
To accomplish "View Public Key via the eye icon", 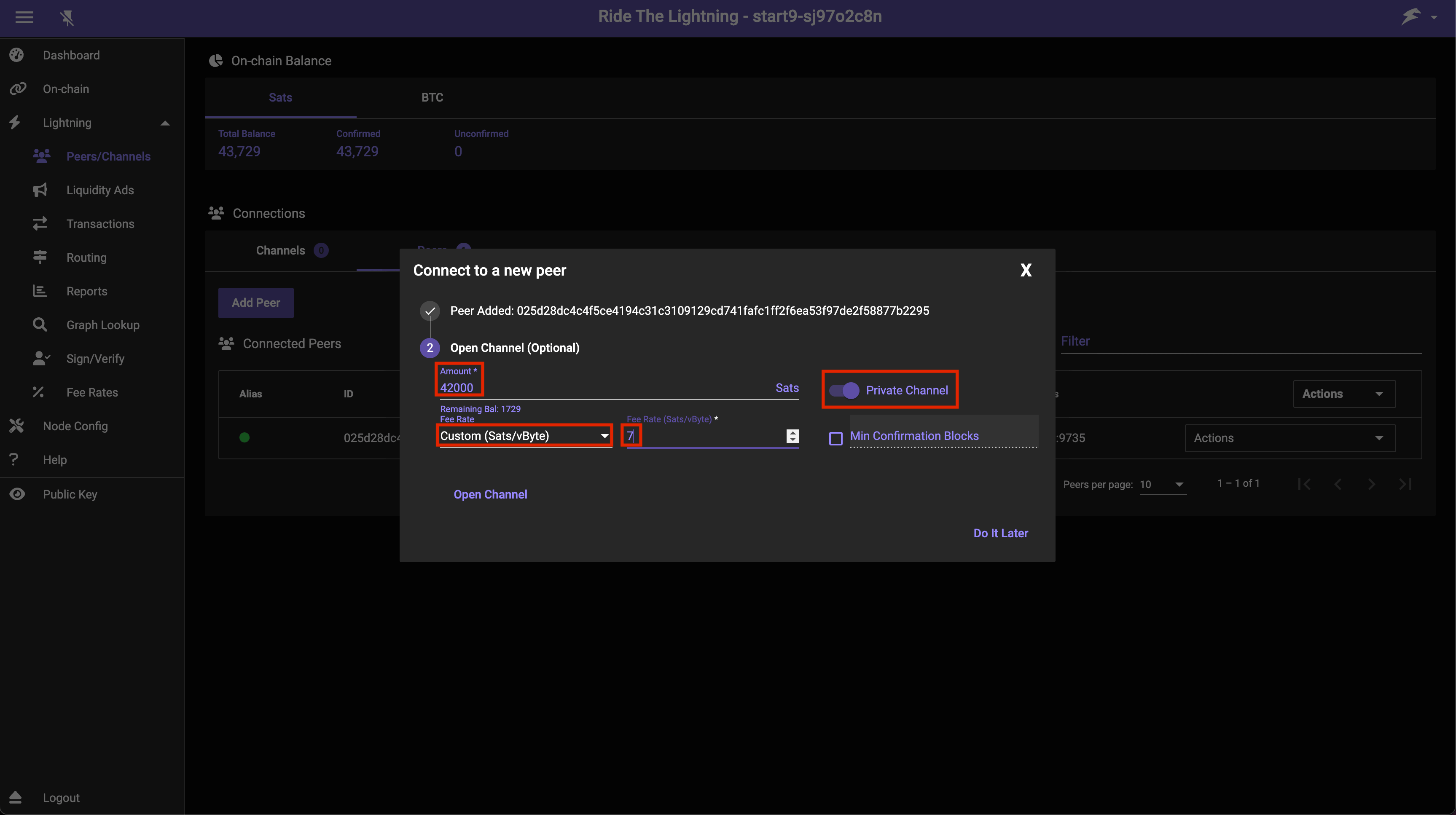I will (x=16, y=493).
